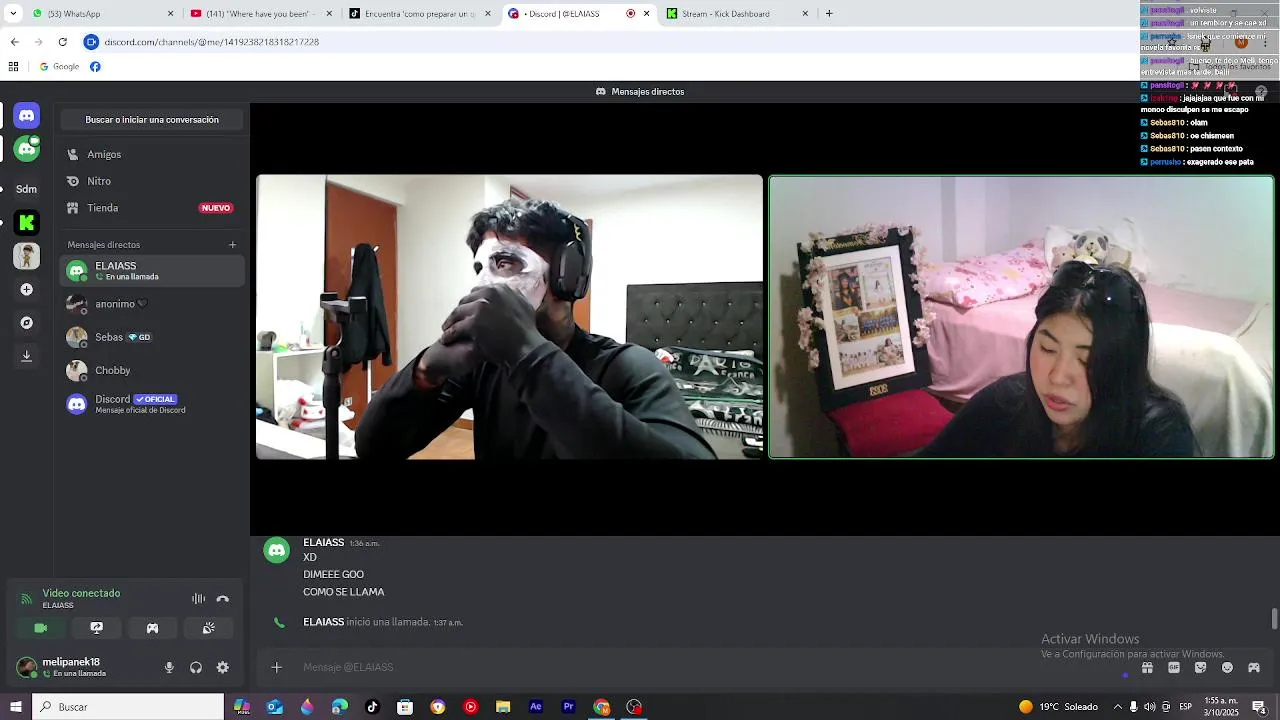Open Nitro page in sidebar

tap(152, 182)
